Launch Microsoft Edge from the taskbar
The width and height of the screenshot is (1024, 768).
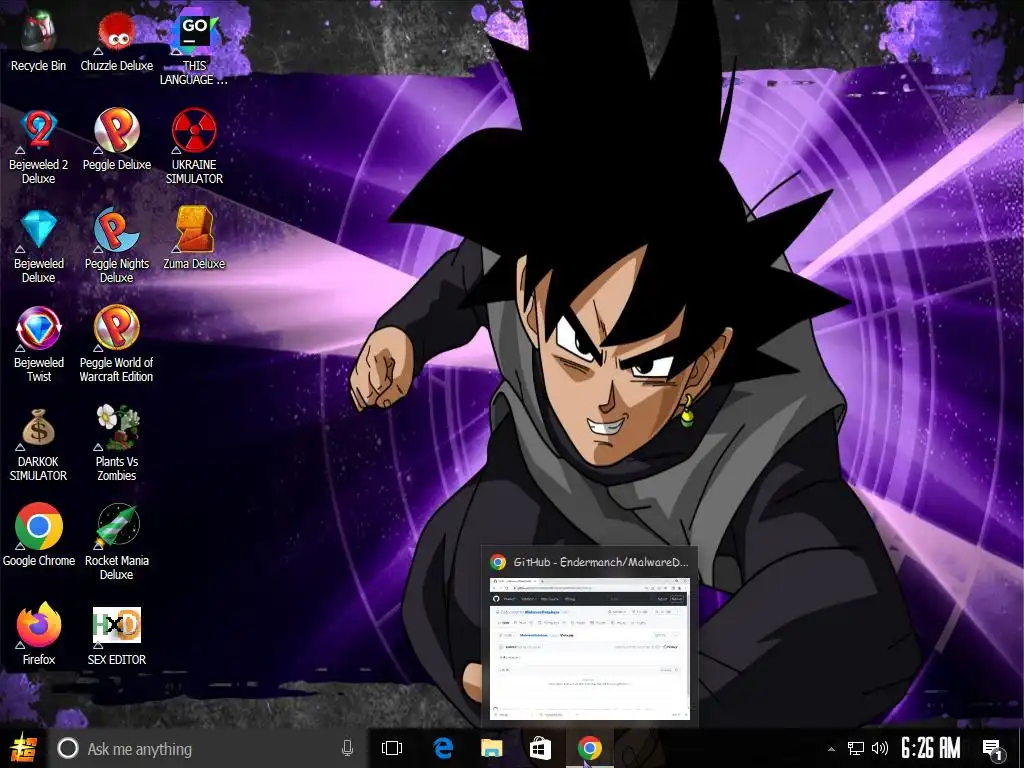(x=443, y=748)
